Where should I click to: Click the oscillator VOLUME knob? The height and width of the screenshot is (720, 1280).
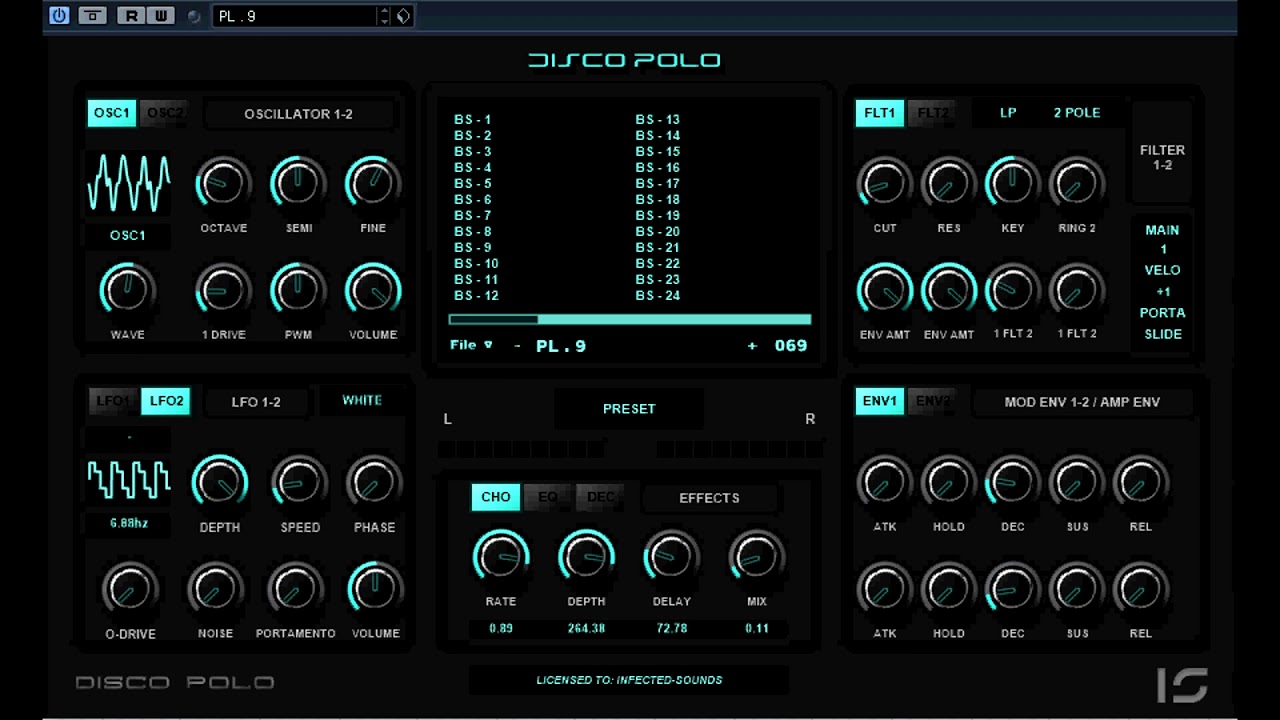pos(373,290)
